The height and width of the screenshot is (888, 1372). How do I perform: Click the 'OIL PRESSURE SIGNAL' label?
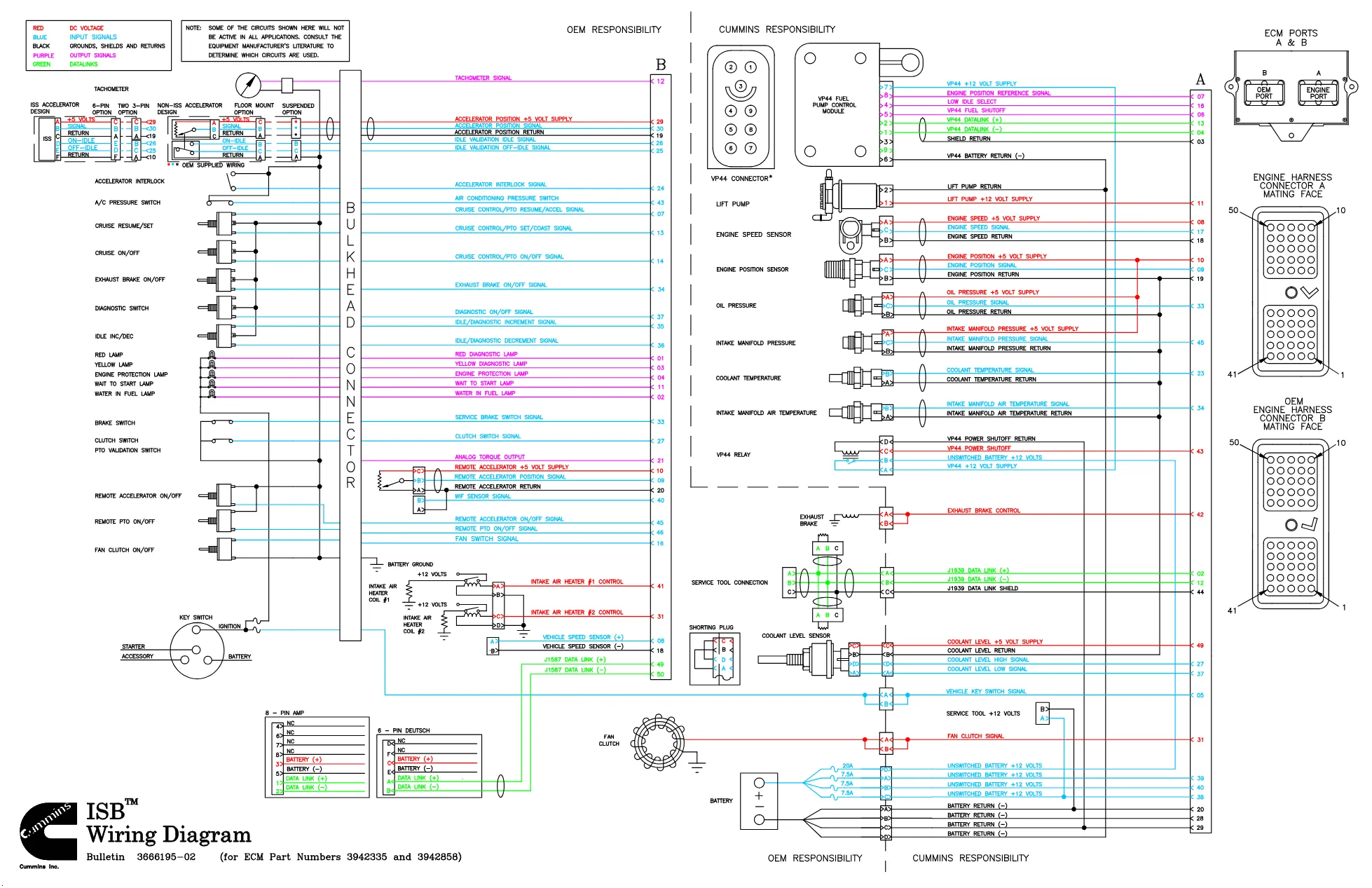click(x=978, y=303)
